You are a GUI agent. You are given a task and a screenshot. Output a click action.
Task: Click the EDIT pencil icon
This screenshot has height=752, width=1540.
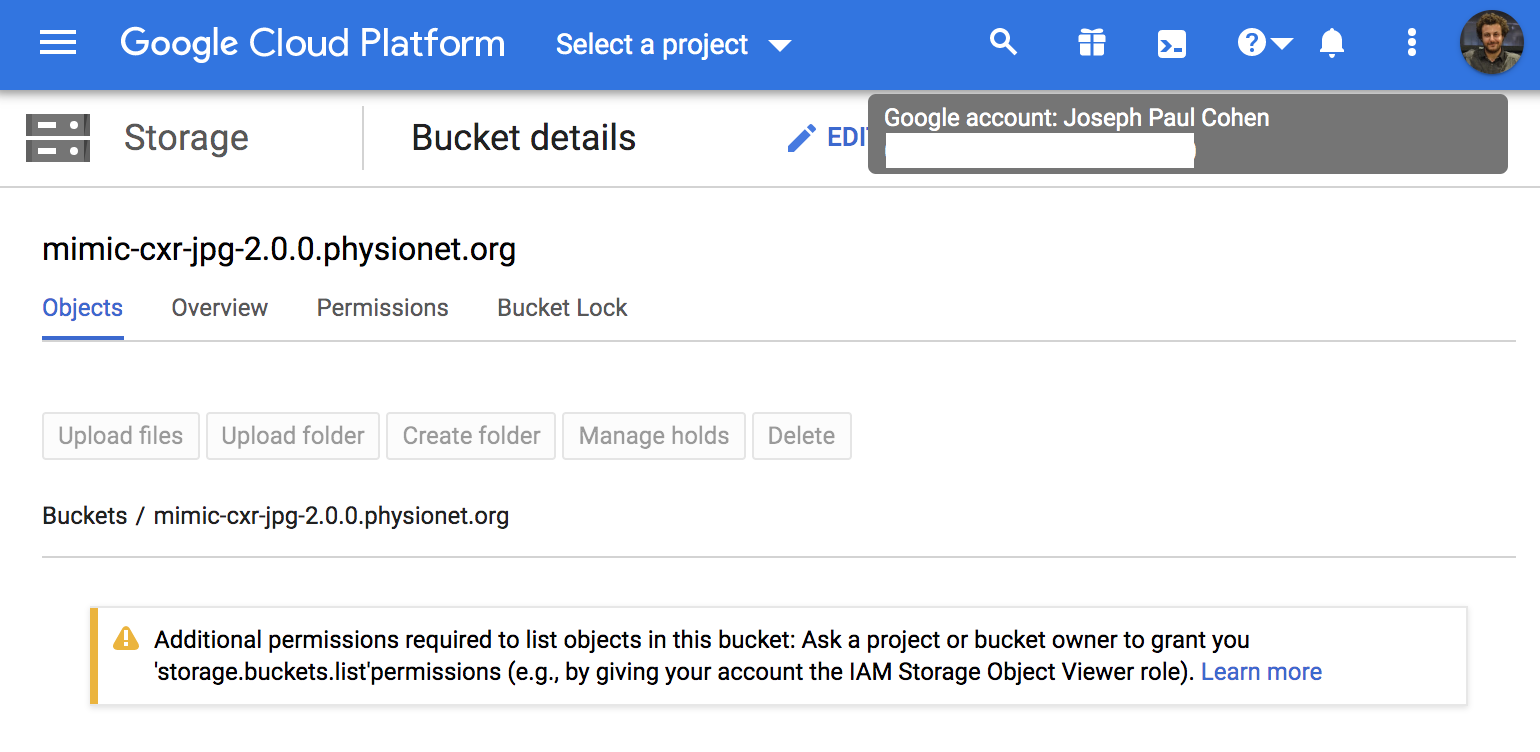(801, 137)
